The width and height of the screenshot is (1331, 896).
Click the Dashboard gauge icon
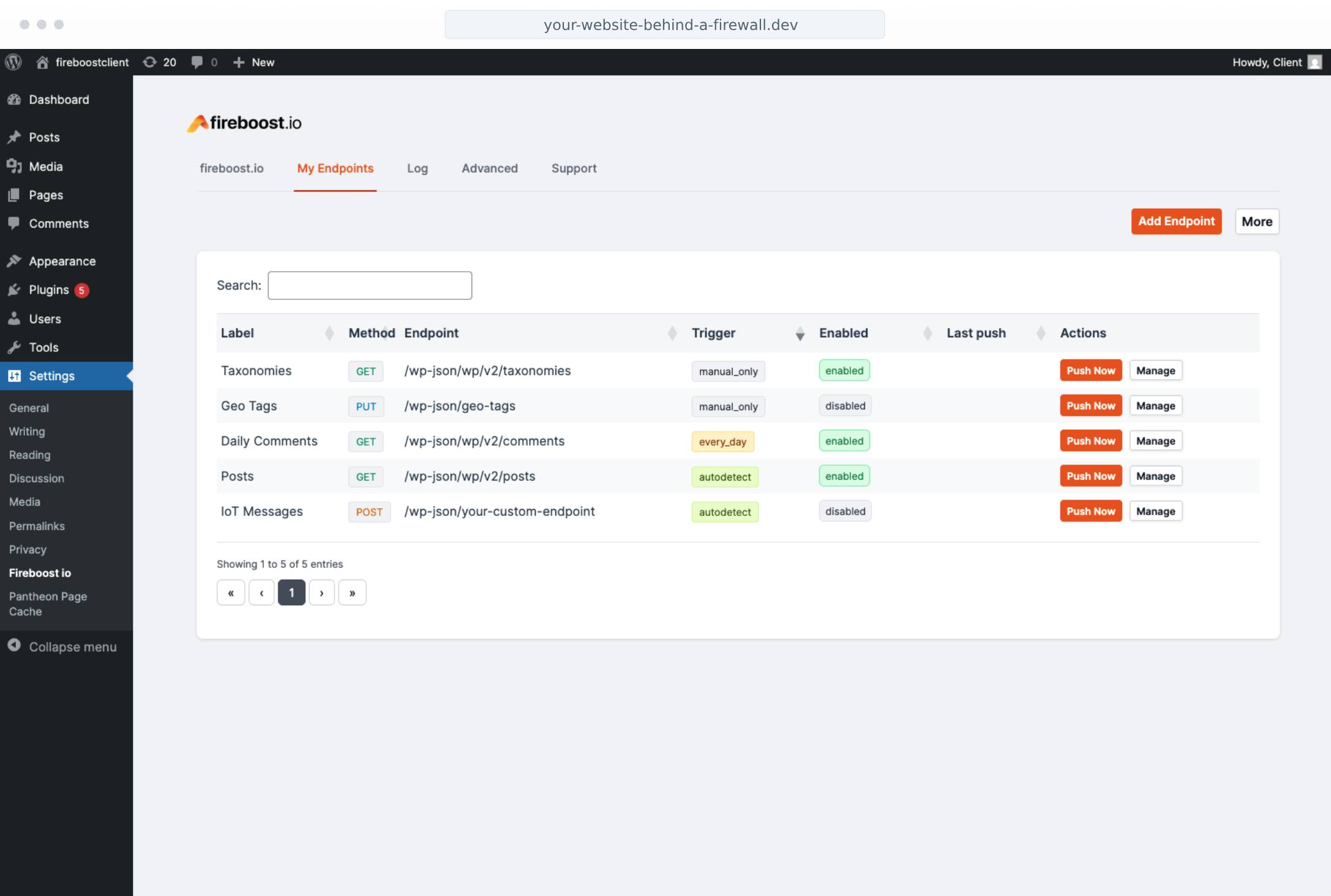[x=14, y=99]
